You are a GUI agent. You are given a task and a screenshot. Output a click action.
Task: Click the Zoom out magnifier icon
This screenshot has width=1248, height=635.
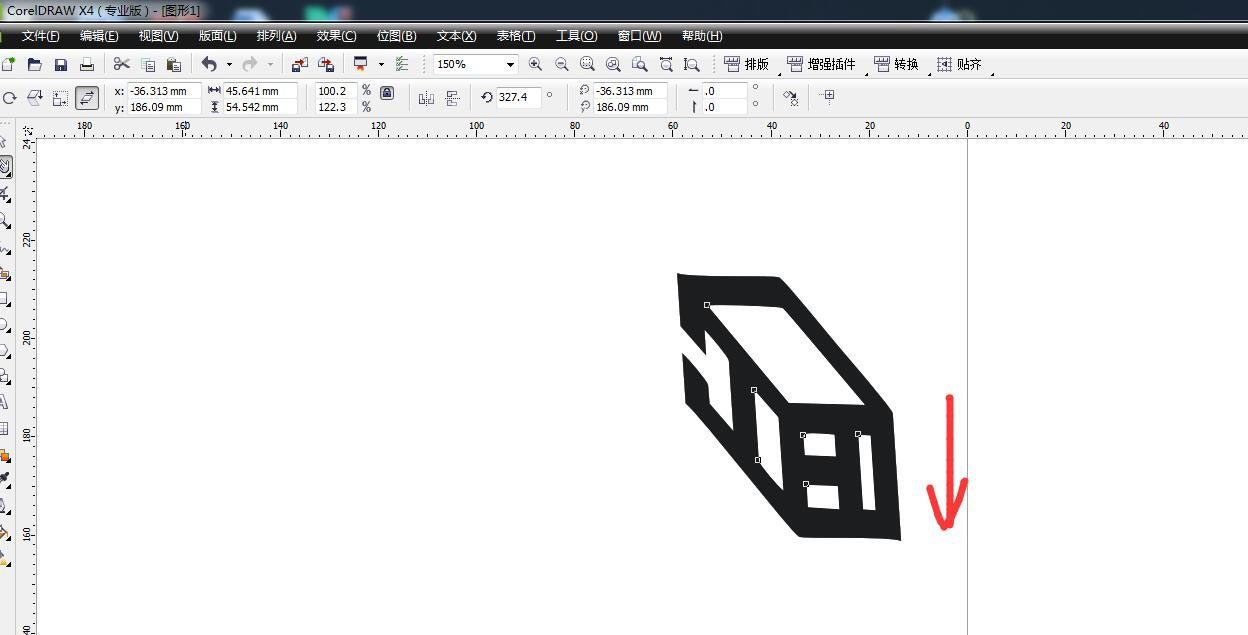(x=561, y=64)
